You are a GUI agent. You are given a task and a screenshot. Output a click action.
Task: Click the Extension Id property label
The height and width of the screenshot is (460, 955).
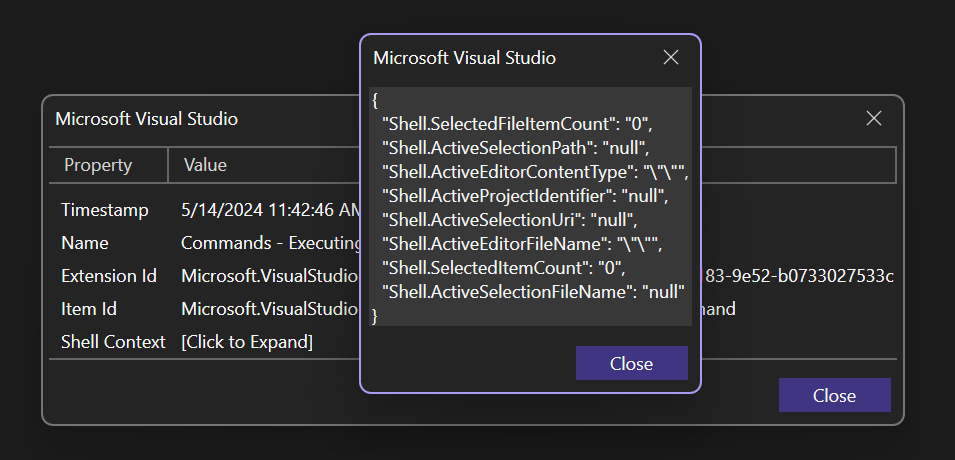tap(109, 276)
